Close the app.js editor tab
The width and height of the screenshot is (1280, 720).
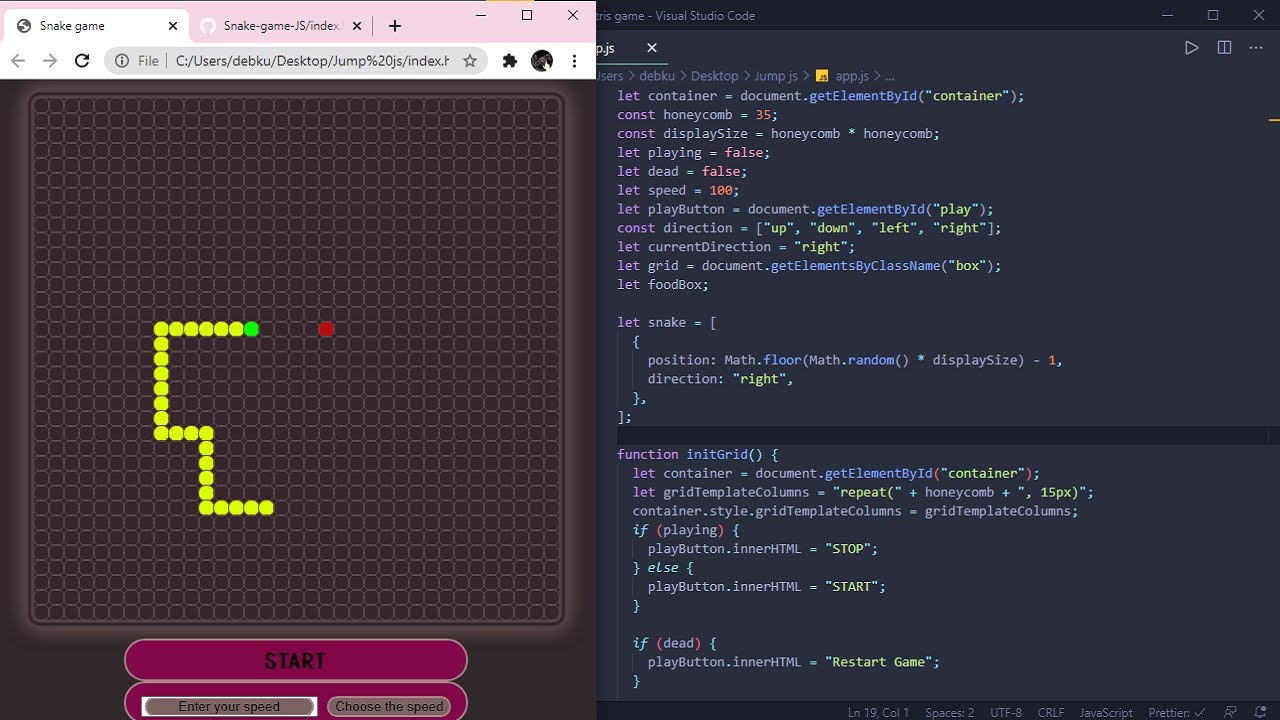click(x=652, y=47)
